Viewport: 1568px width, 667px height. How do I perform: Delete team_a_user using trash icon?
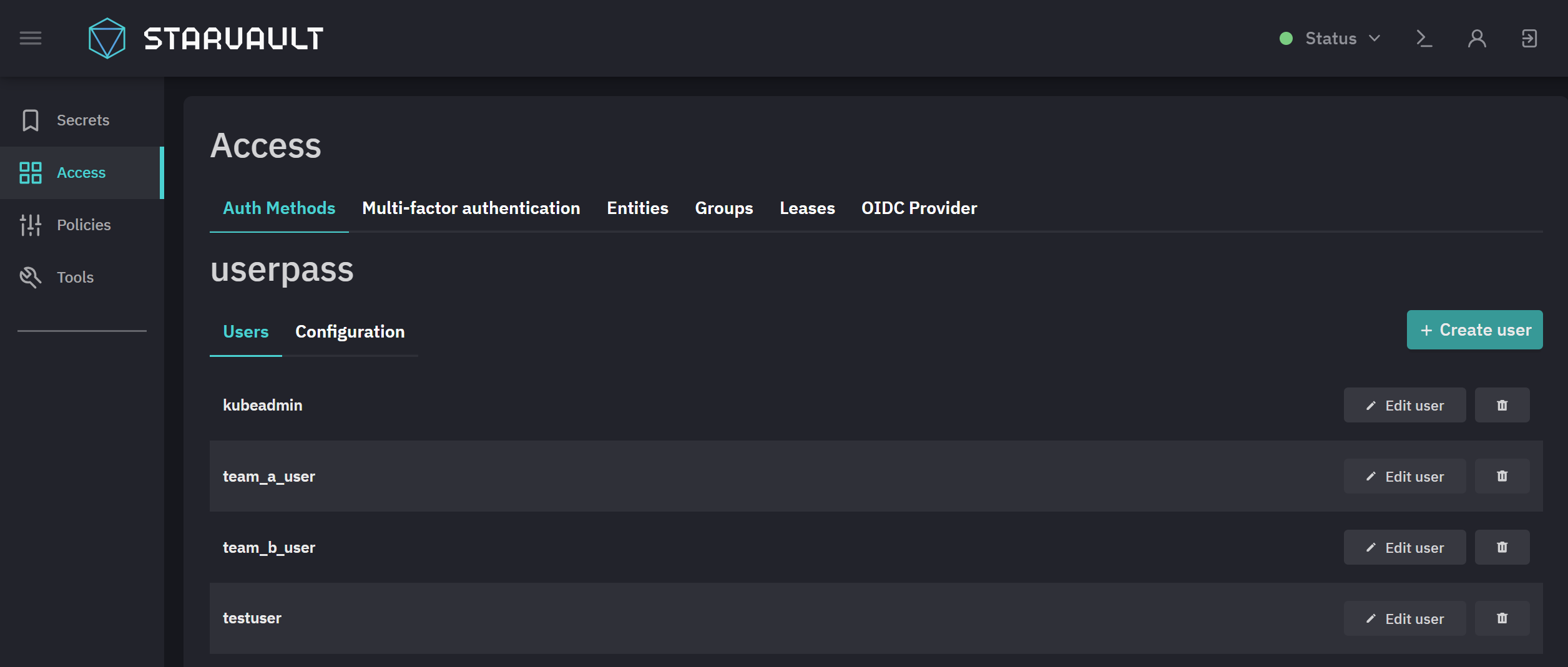click(x=1502, y=477)
